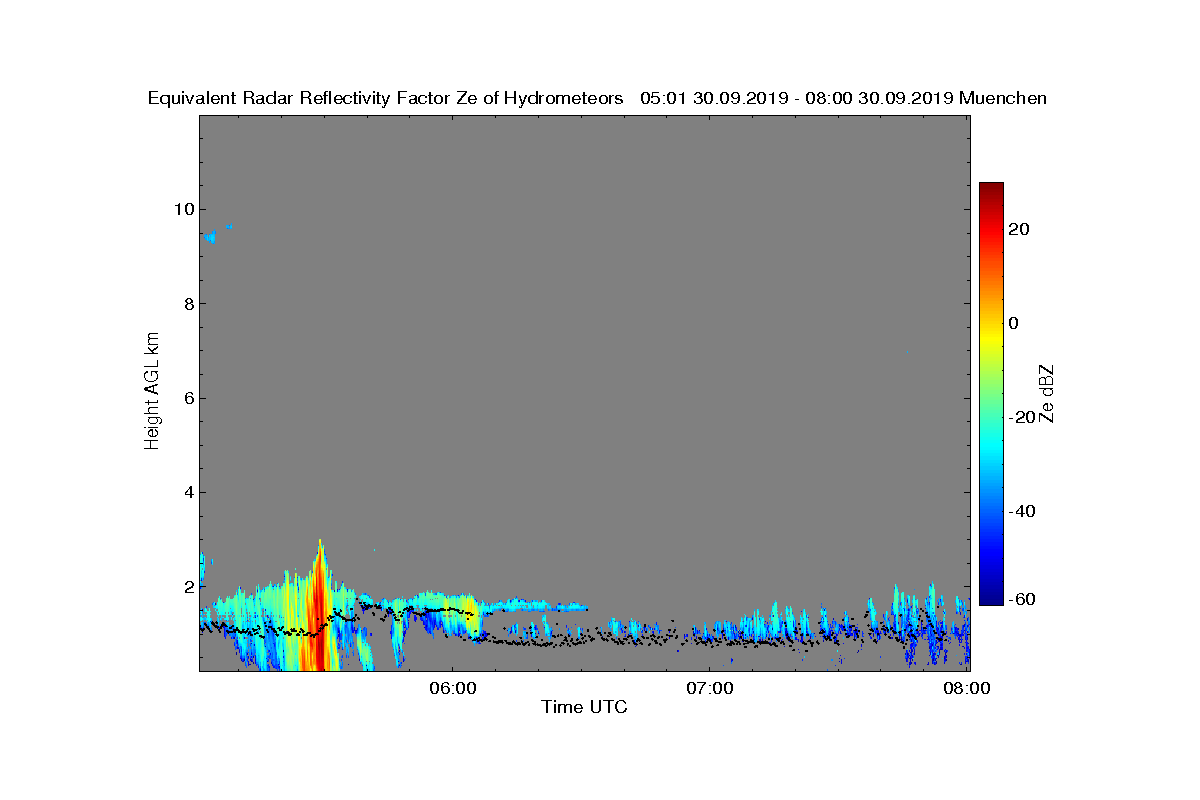The width and height of the screenshot is (1200, 800).
Task: Click the height tick label '8'
Action: (x=188, y=304)
